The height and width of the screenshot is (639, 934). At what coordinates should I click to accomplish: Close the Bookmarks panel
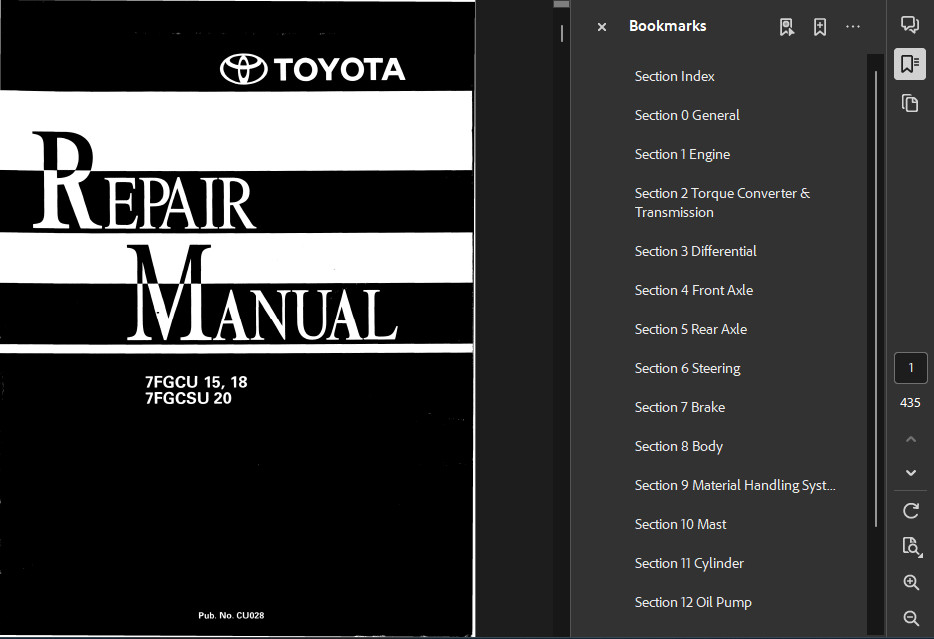601,27
